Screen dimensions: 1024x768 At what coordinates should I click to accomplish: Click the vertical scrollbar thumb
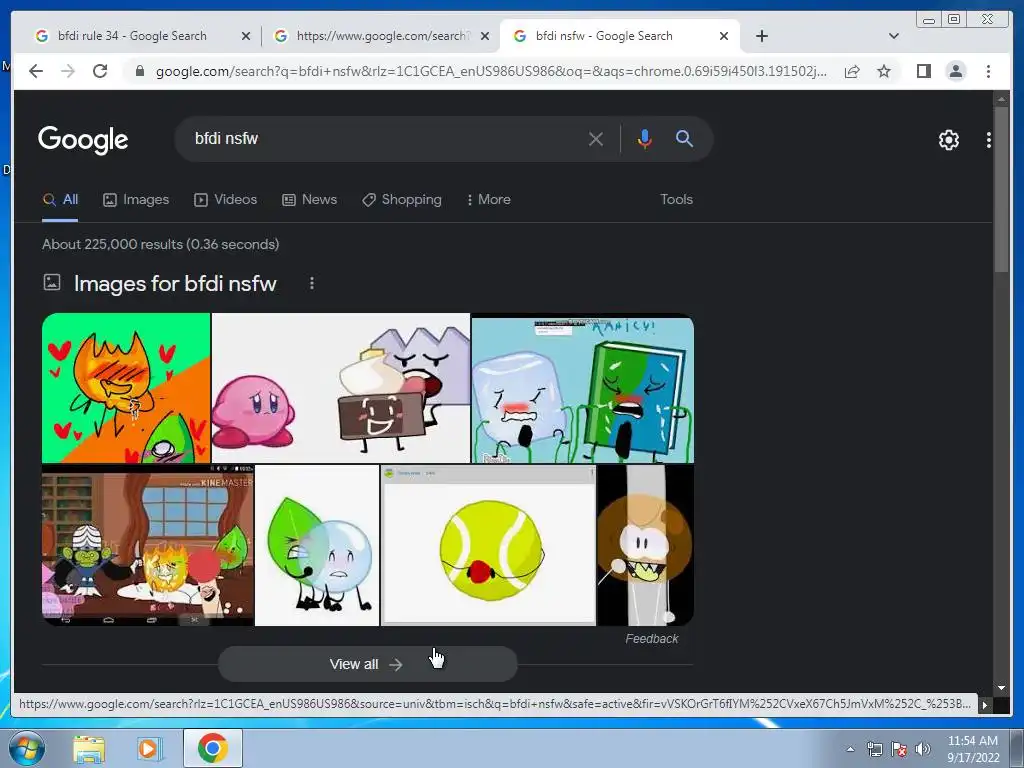[1001, 189]
